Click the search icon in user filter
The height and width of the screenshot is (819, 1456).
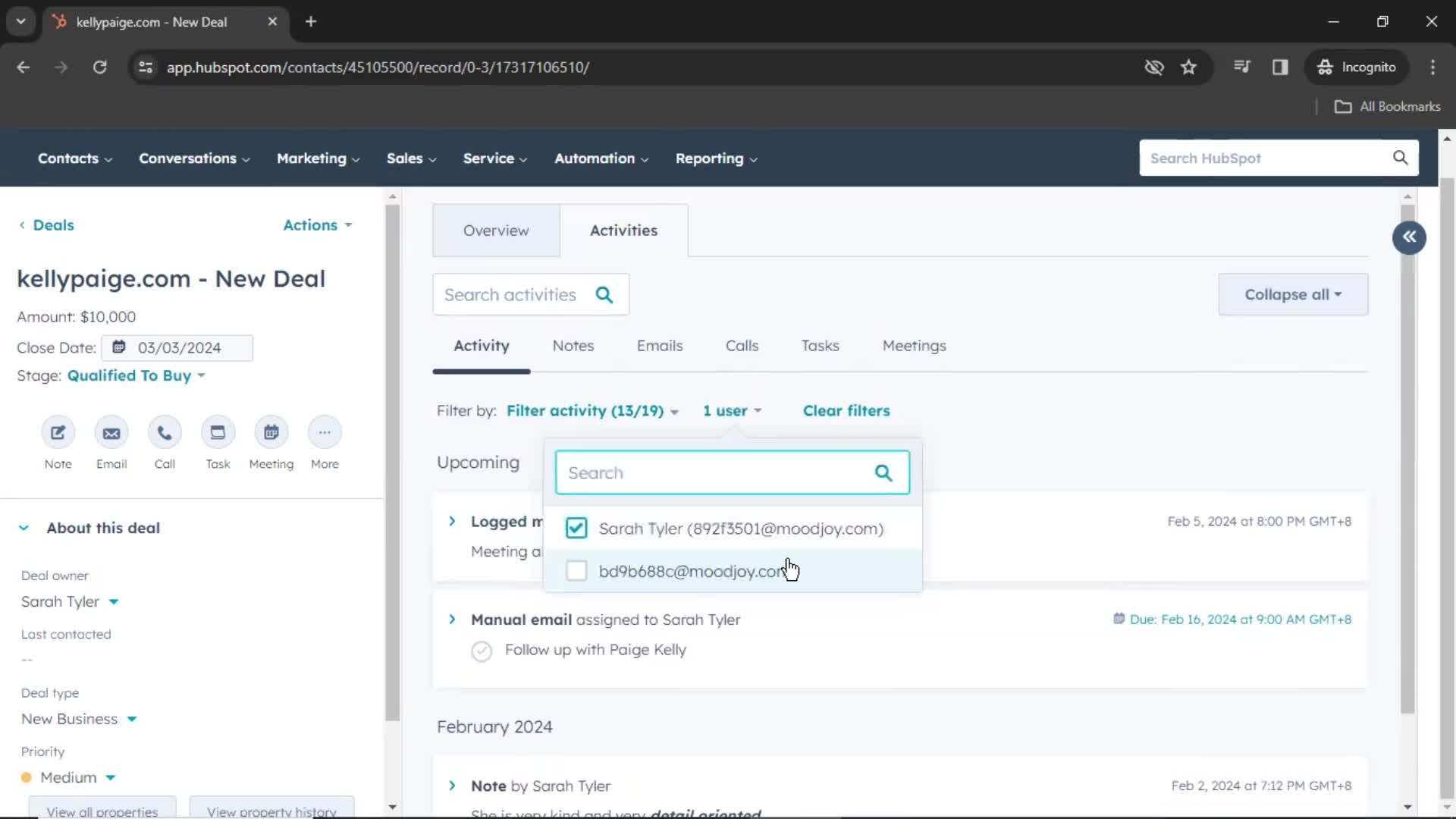click(x=883, y=472)
